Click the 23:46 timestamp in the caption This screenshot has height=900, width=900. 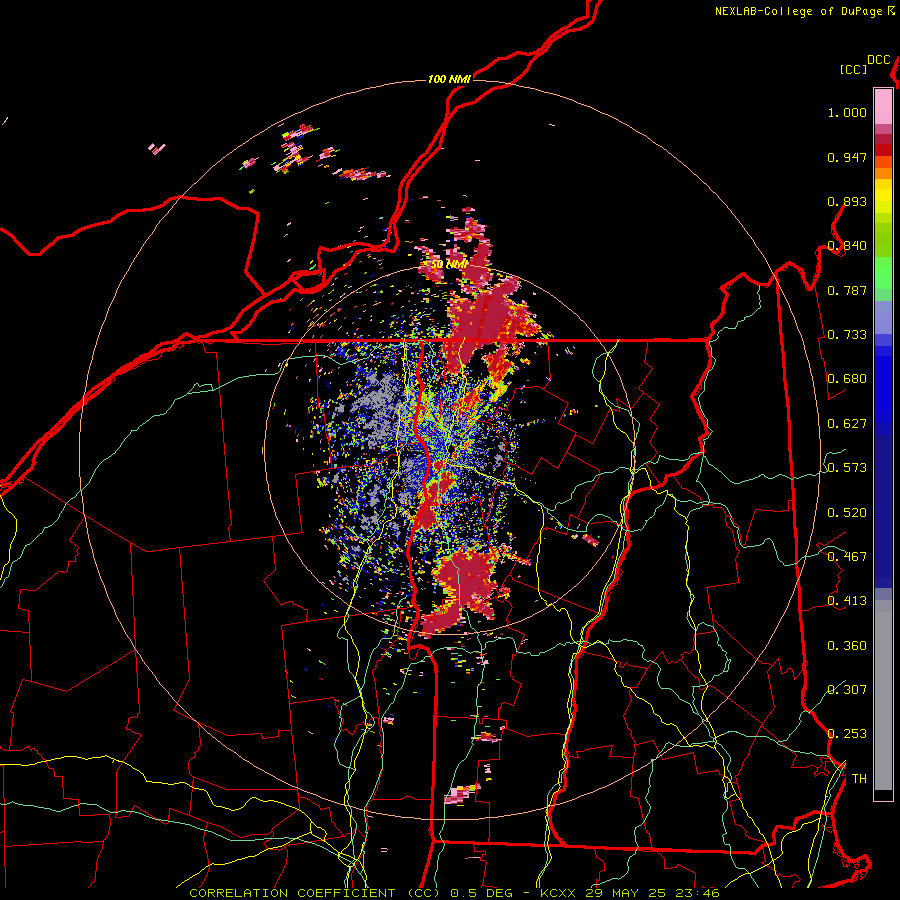click(x=697, y=893)
